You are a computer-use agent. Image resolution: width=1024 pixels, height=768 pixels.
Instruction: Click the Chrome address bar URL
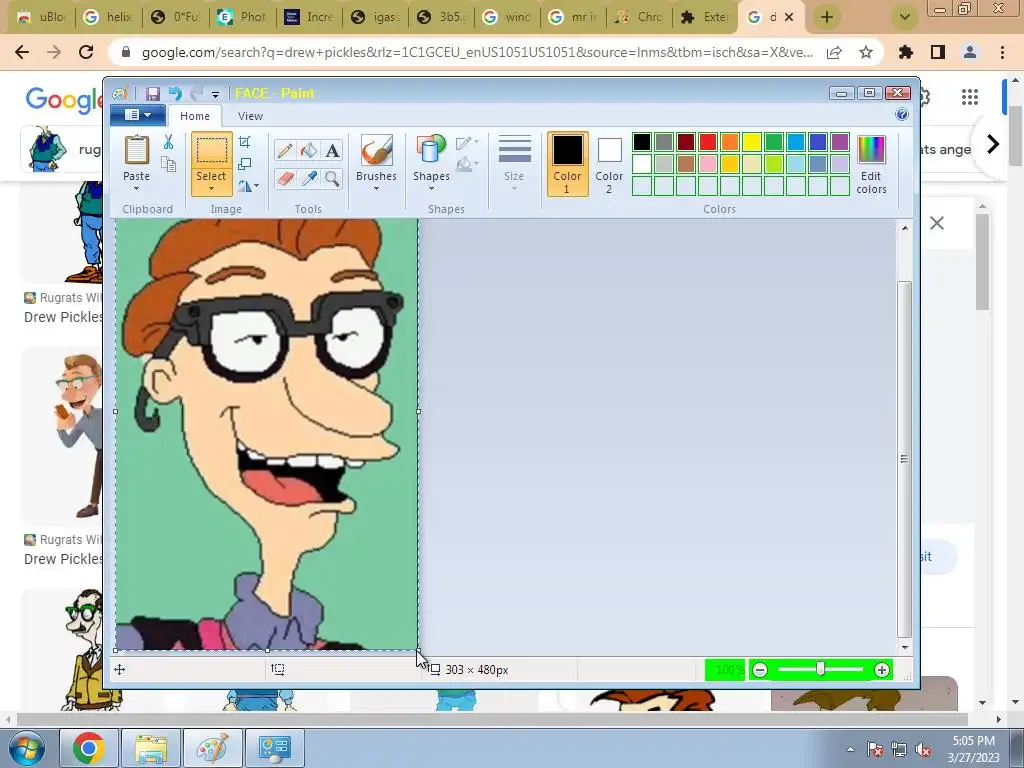[477, 52]
